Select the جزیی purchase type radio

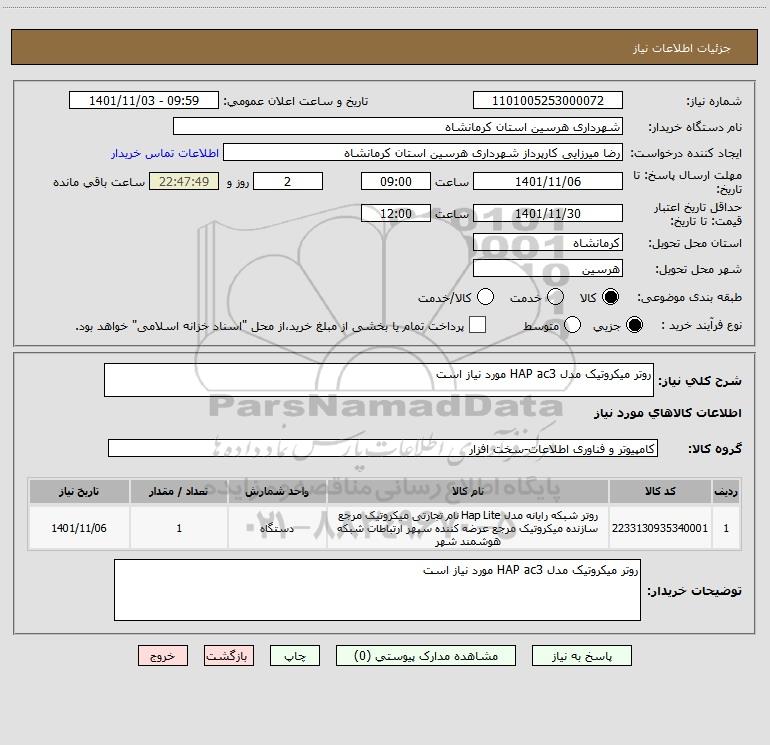[634, 325]
